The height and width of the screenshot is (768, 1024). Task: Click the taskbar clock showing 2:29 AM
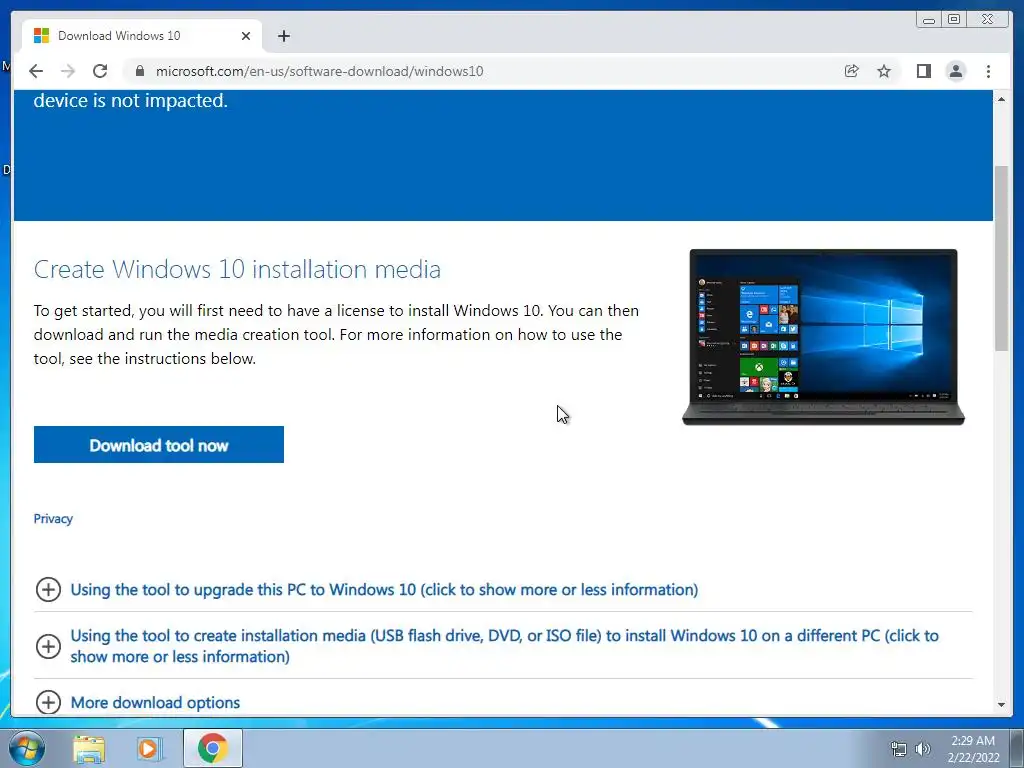tap(973, 749)
